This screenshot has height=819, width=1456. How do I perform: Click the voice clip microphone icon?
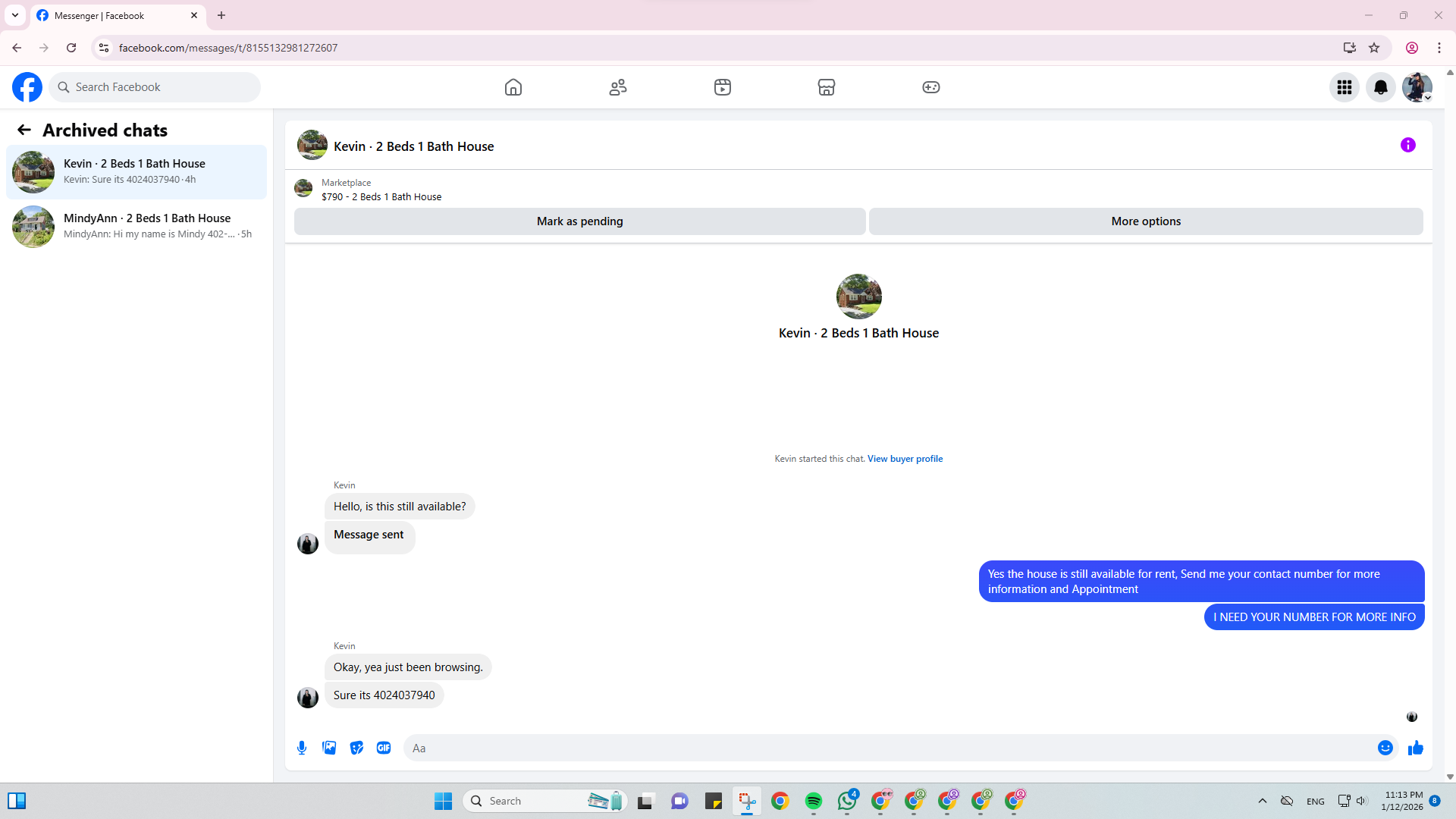point(302,748)
